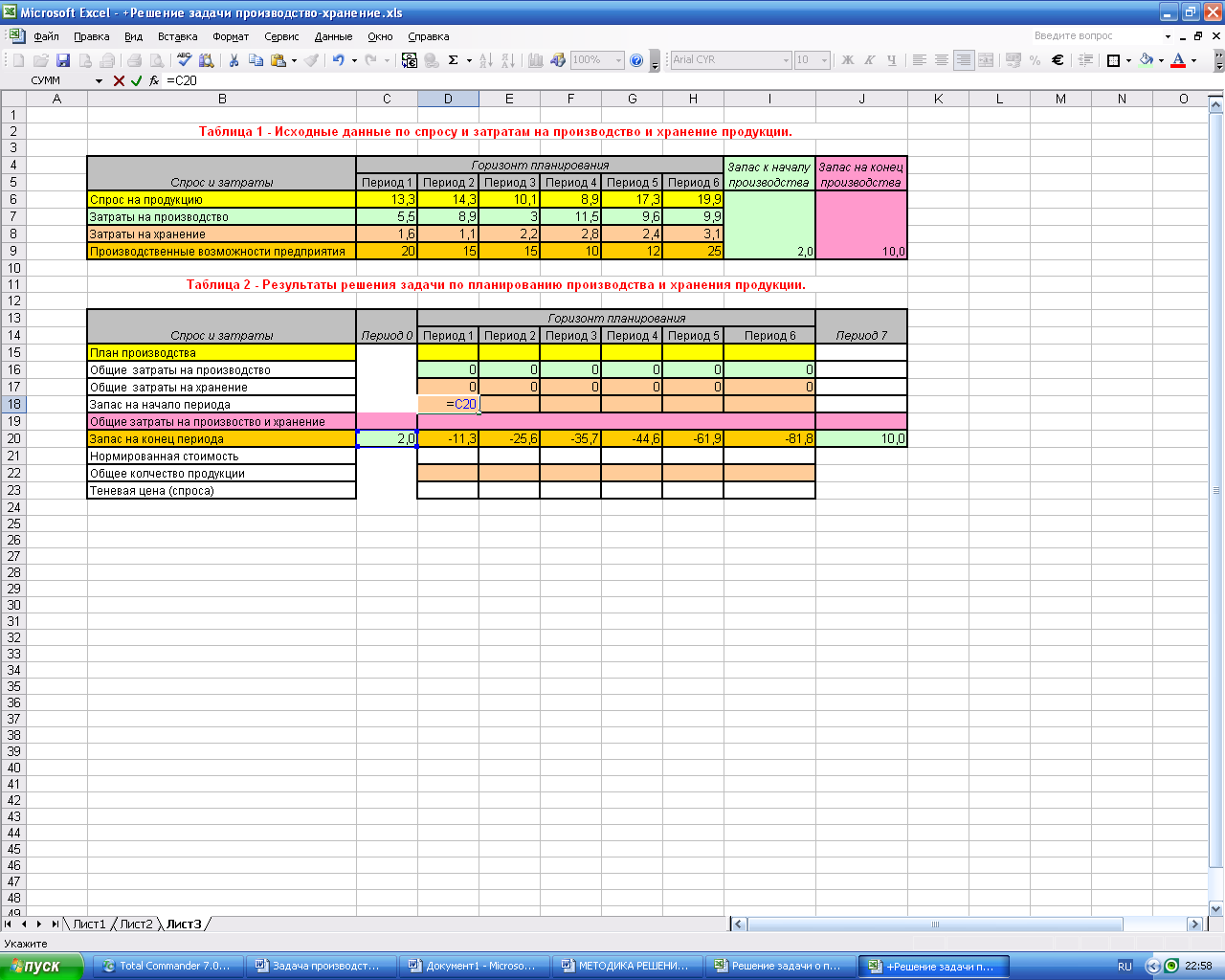This screenshot has width=1225, height=980.
Task: Select cell showing 10,0 in row 20
Action: coord(861,438)
